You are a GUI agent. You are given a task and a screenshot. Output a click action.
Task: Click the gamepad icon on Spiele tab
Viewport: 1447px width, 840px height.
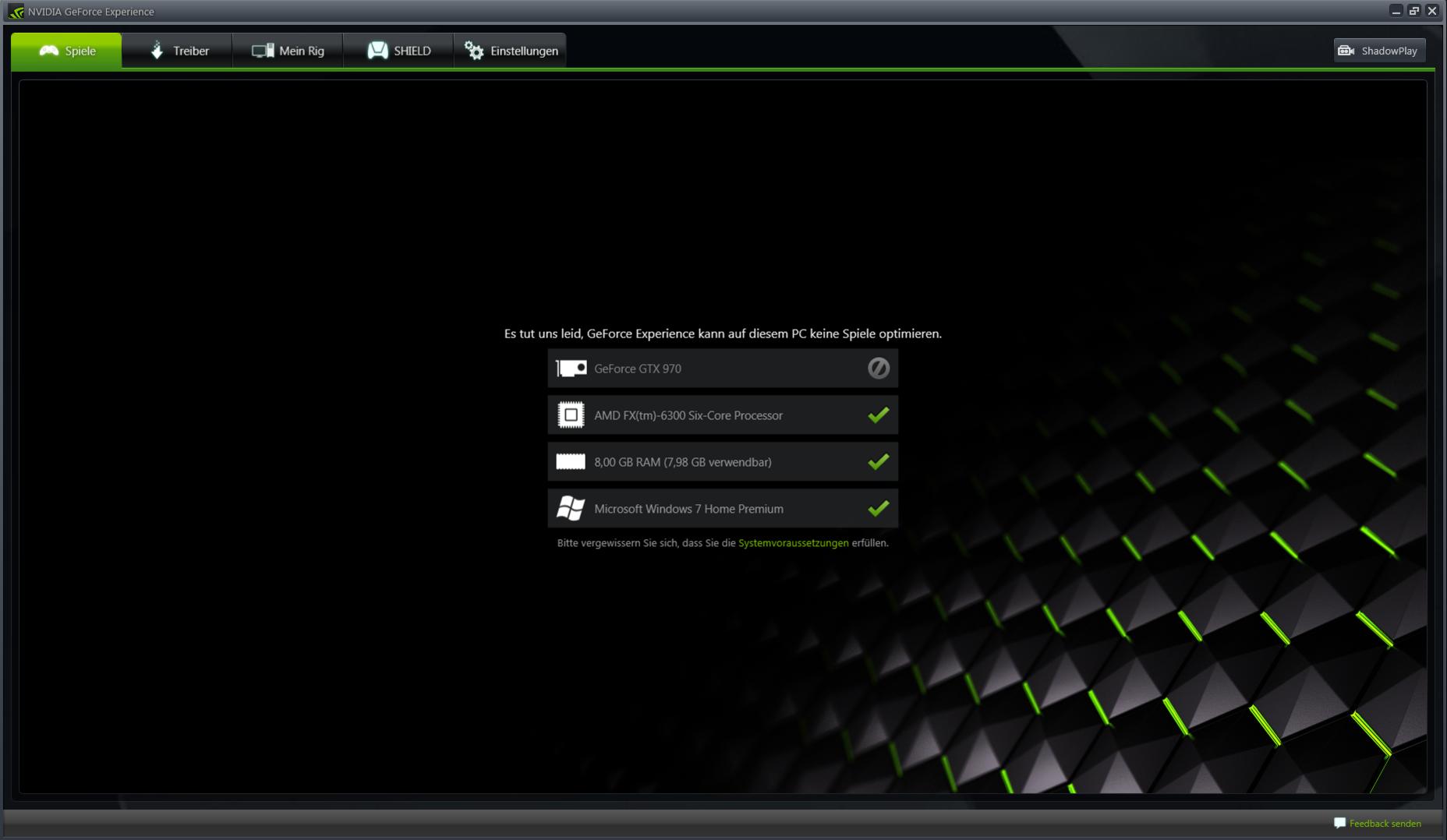(x=49, y=51)
